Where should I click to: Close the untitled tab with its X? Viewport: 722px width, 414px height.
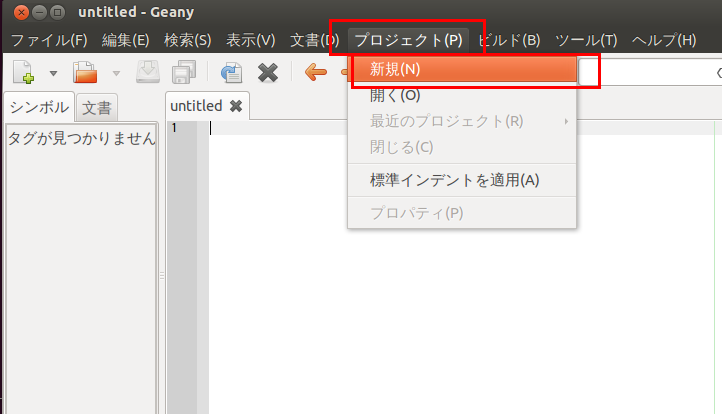point(236,106)
